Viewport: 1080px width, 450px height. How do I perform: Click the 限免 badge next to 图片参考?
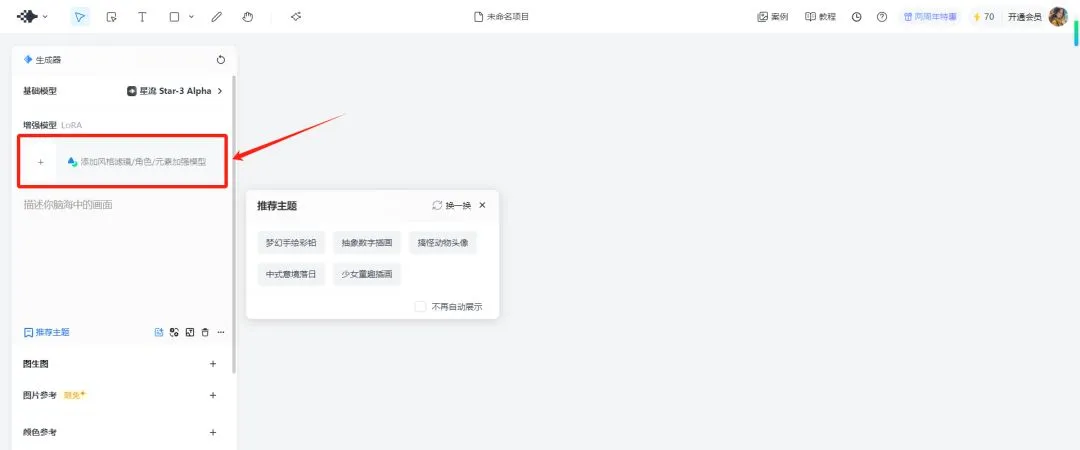74,395
